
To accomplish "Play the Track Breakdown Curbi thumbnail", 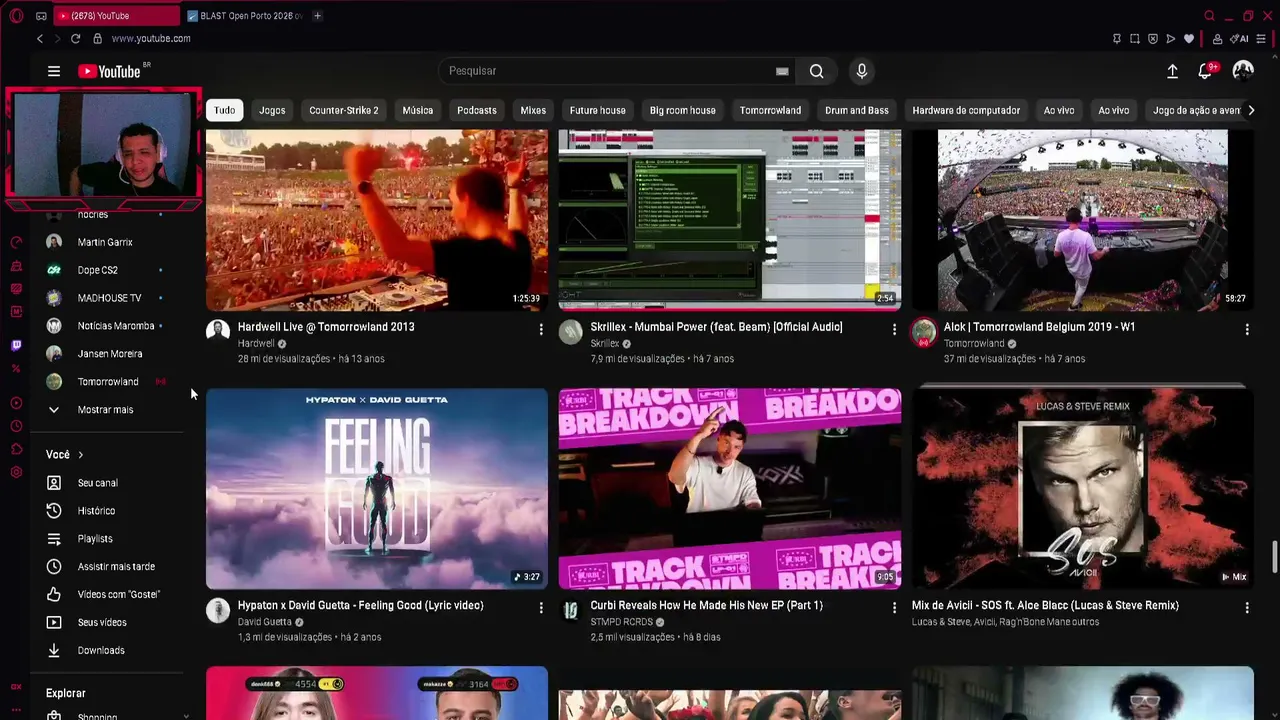I will pyautogui.click(x=730, y=489).
